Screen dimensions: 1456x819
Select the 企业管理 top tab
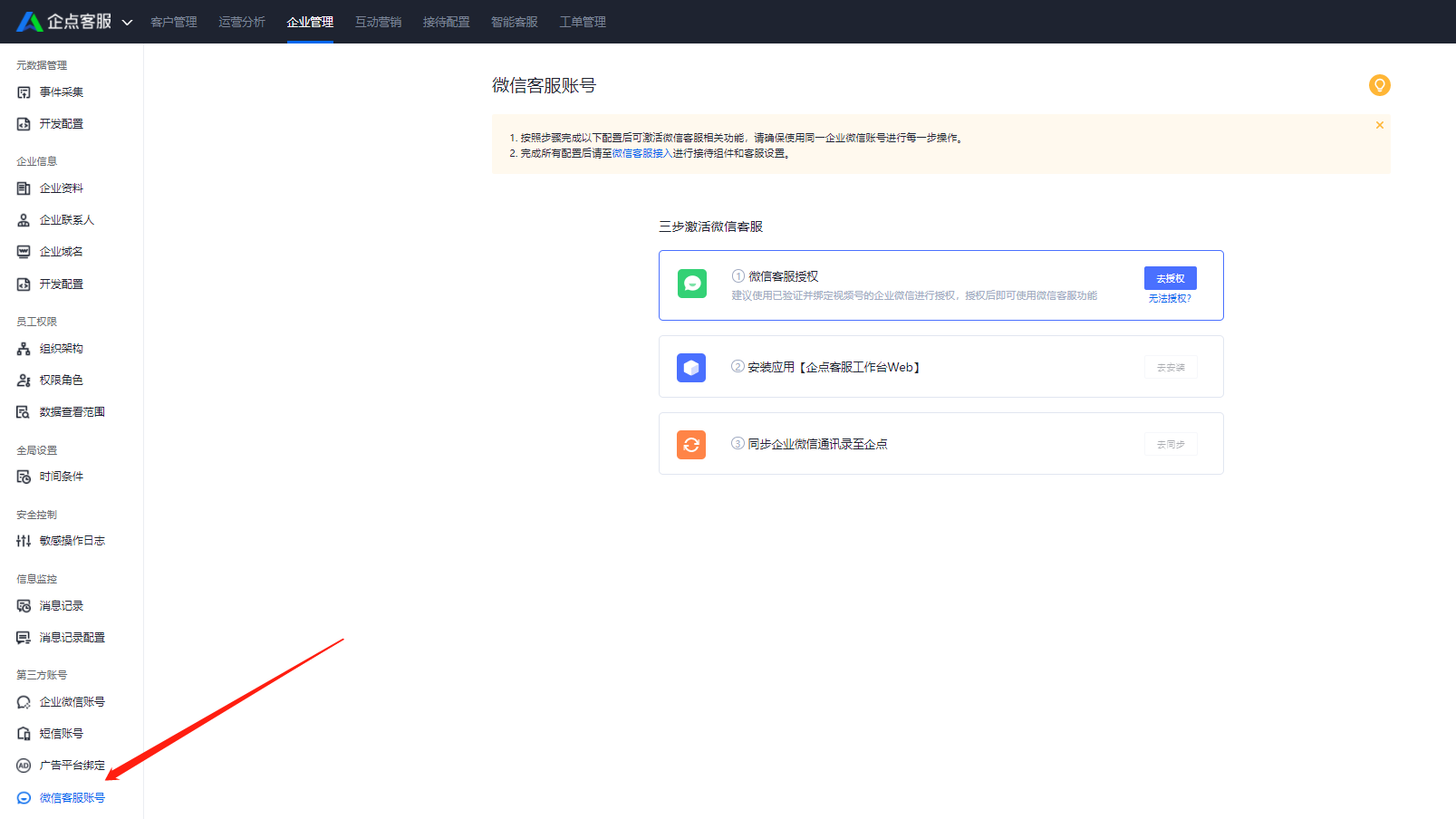coord(310,22)
